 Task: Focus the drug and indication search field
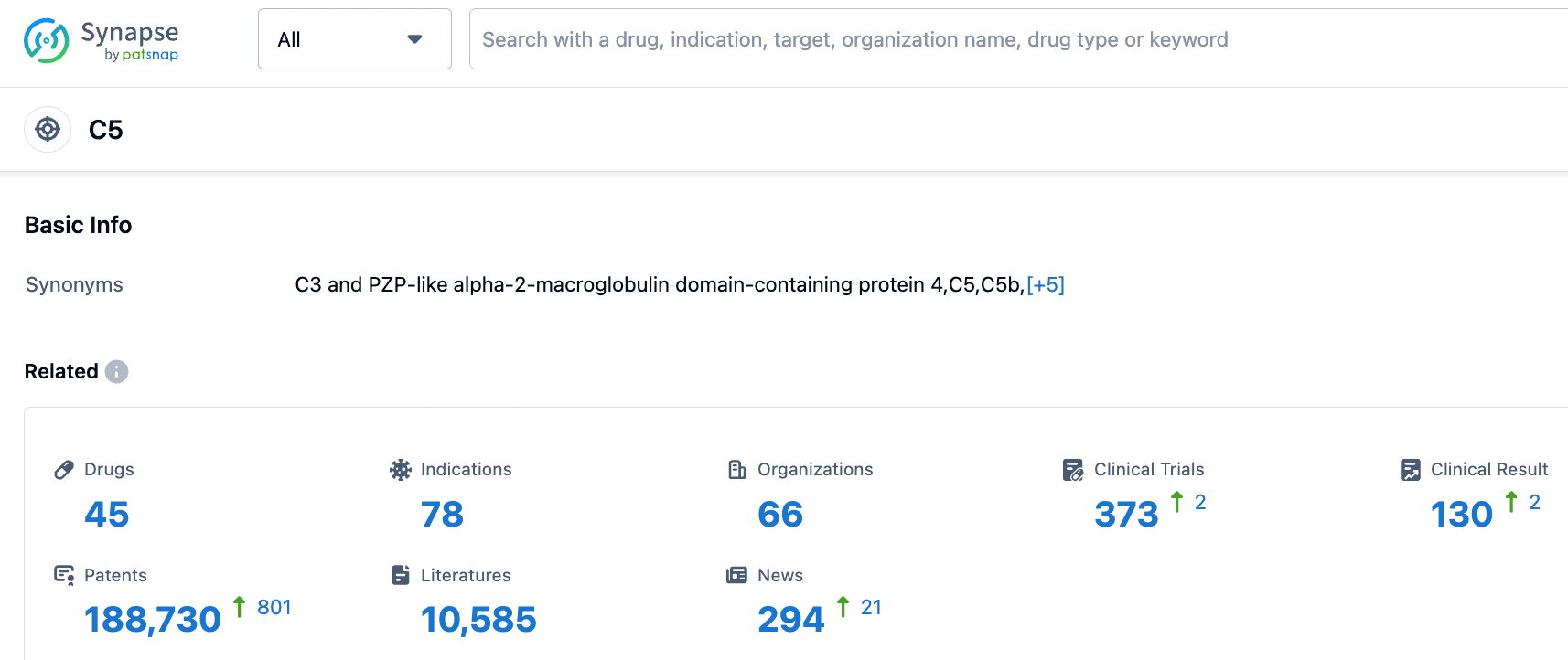1006,39
